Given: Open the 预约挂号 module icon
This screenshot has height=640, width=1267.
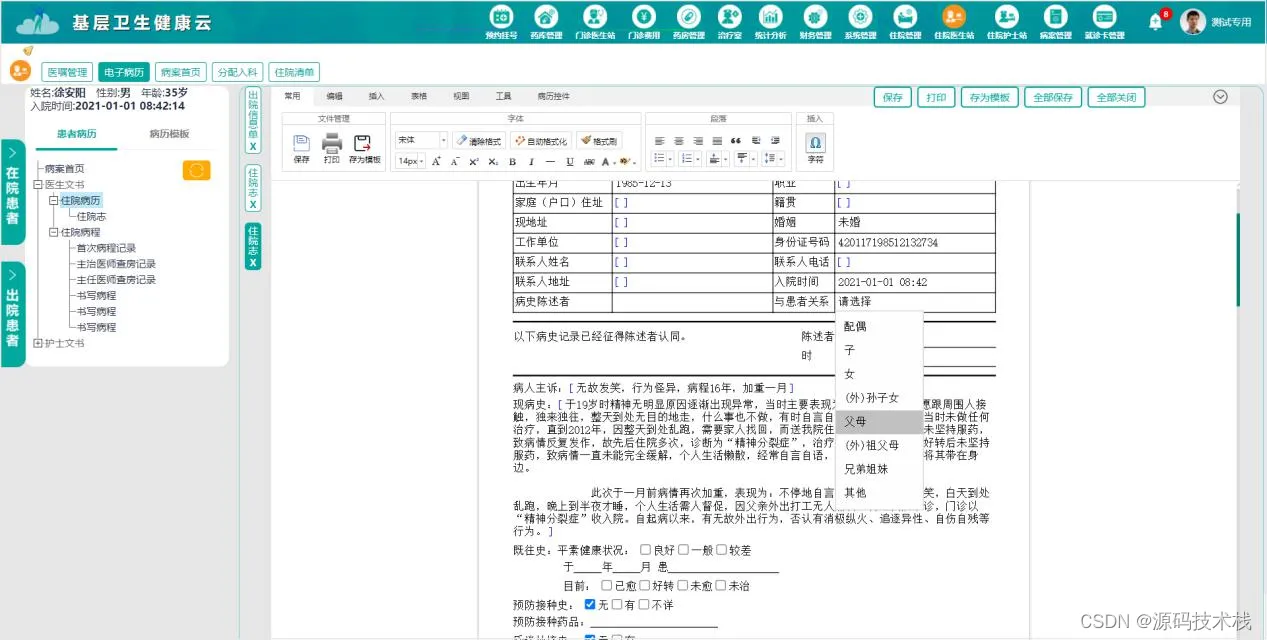Looking at the screenshot, I should (x=501, y=17).
